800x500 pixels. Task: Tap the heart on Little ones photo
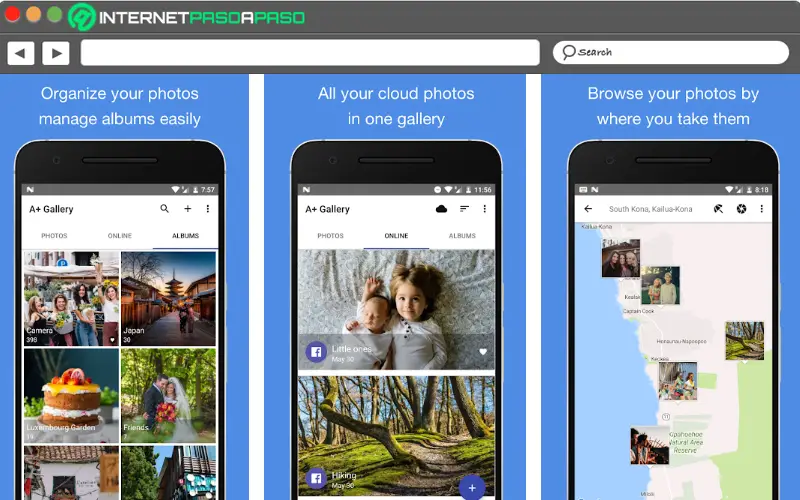point(483,352)
